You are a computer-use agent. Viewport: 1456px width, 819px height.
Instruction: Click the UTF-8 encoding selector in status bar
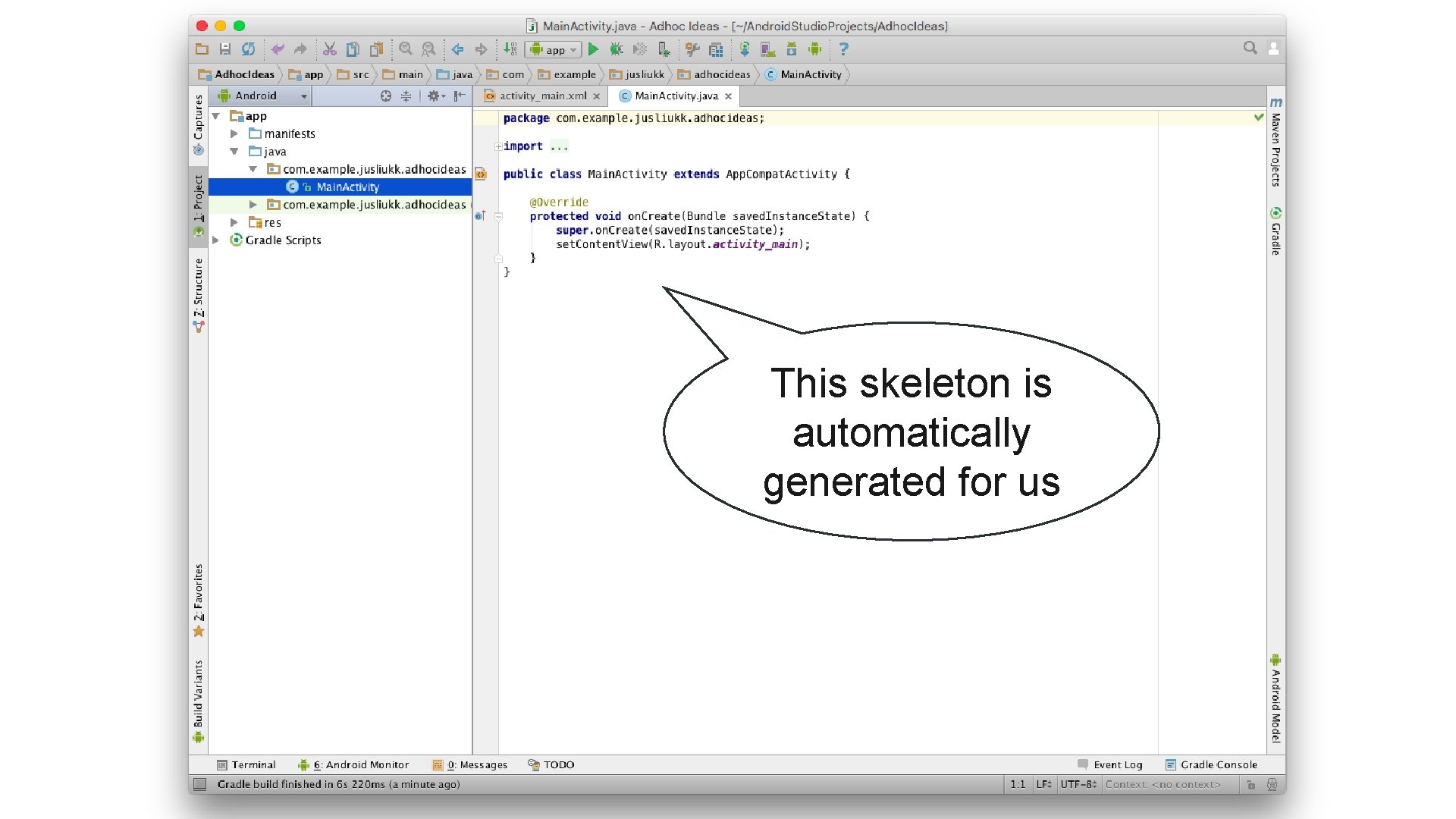pyautogui.click(x=1078, y=784)
